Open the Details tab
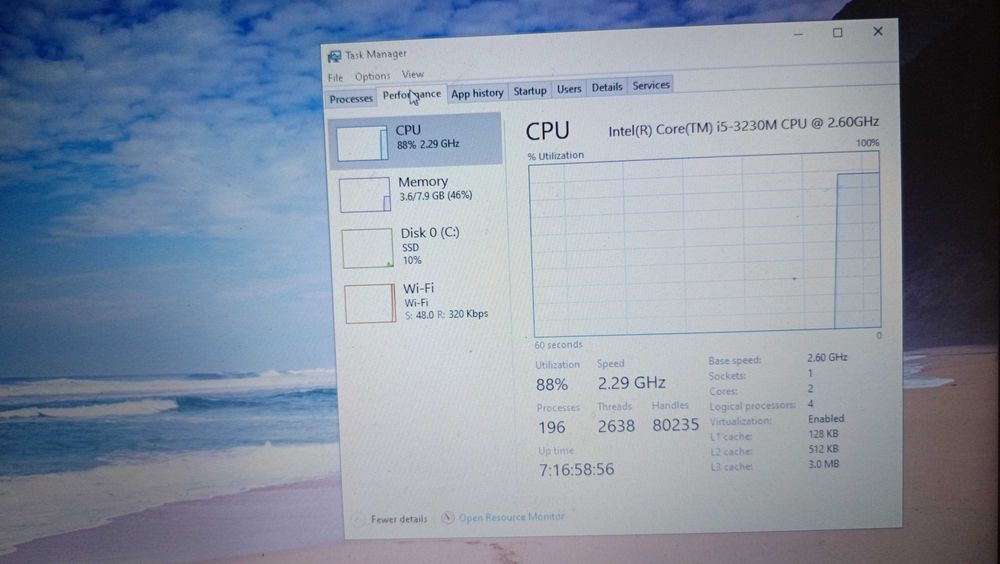The width and height of the screenshot is (1000, 564). point(607,87)
